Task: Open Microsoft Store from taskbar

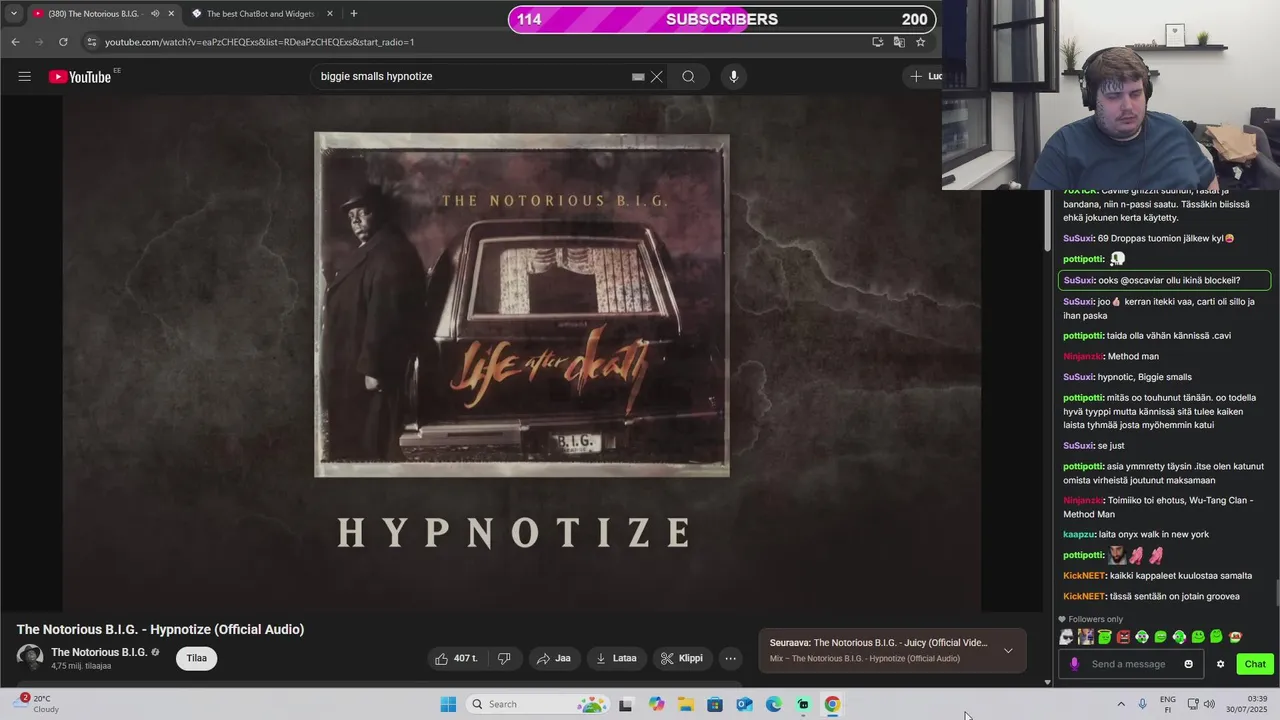Action: (715, 704)
